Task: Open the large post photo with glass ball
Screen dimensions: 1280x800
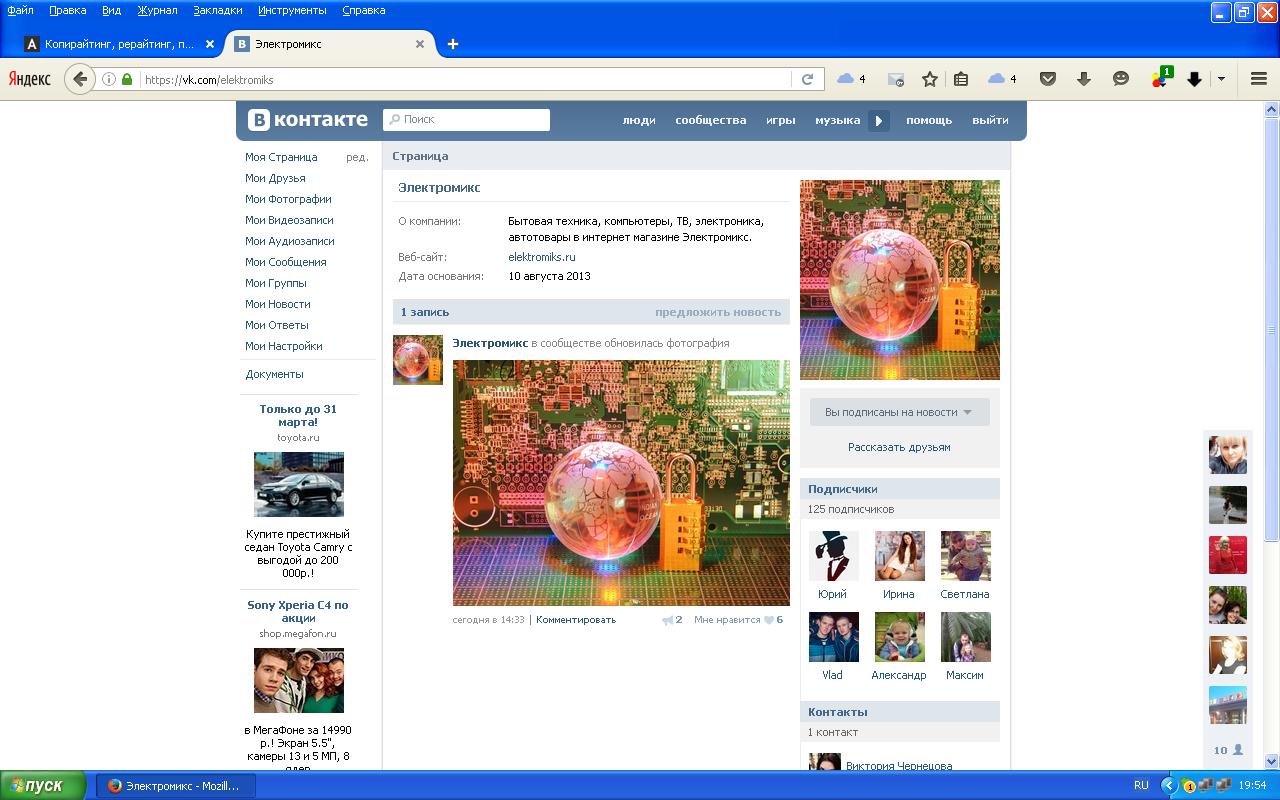Action: tap(621, 483)
